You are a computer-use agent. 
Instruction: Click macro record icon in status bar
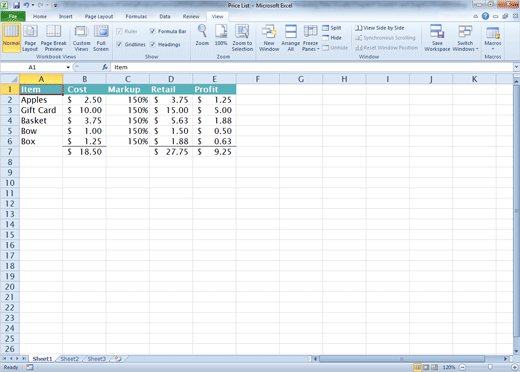point(30,367)
